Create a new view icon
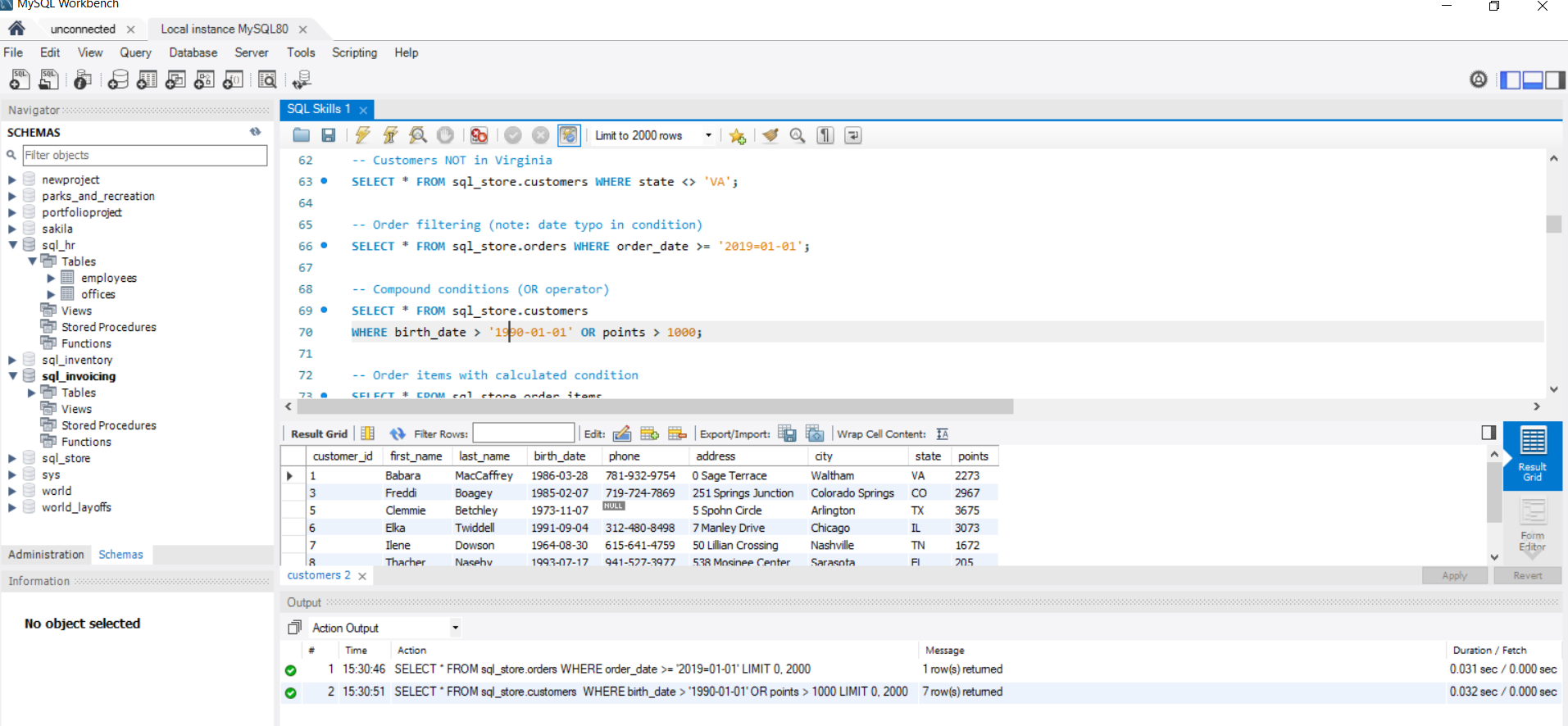 [x=175, y=79]
